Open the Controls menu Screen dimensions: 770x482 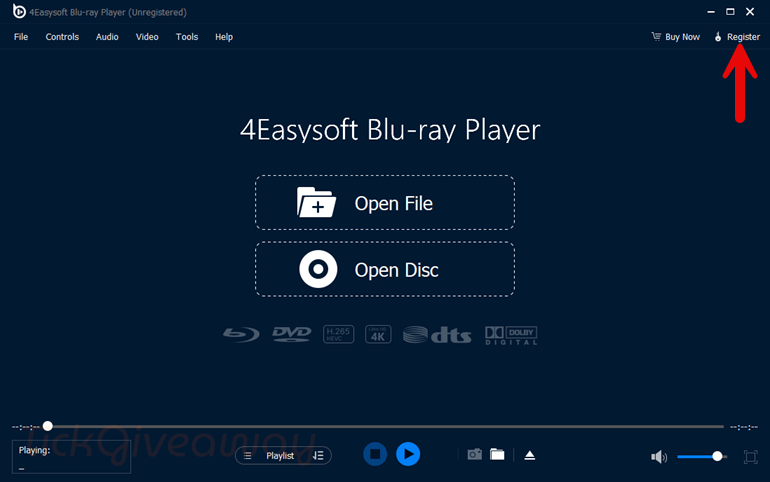(x=62, y=37)
